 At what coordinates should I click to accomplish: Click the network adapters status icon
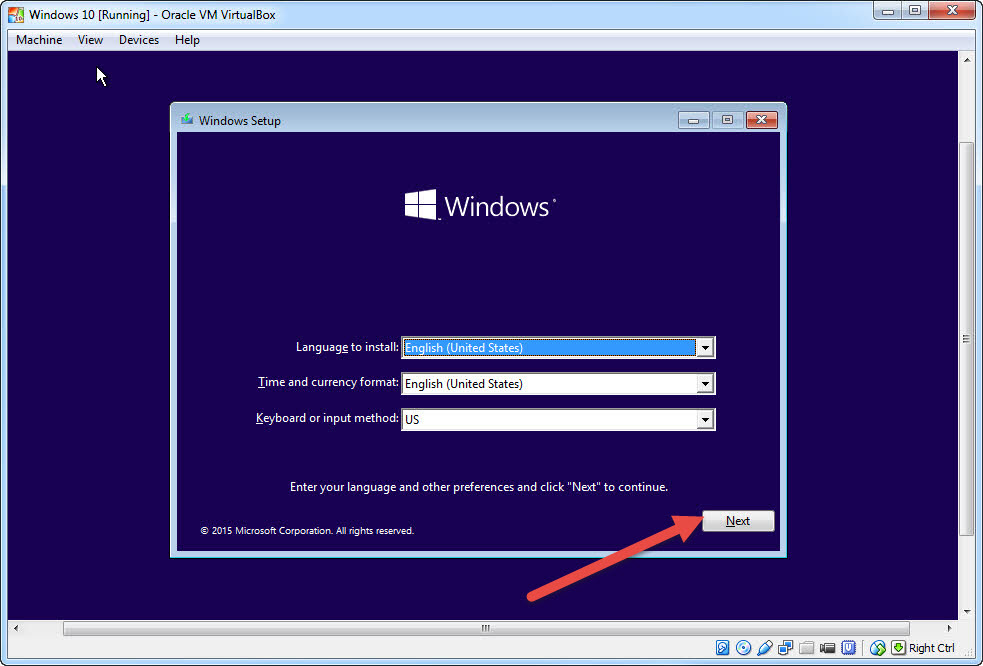click(x=786, y=648)
